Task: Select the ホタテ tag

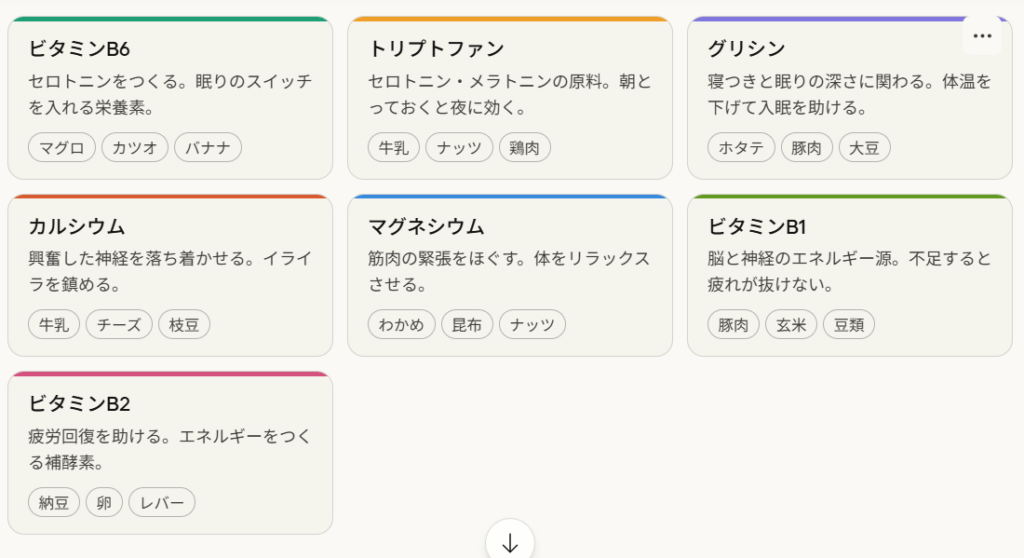Action: point(741,148)
